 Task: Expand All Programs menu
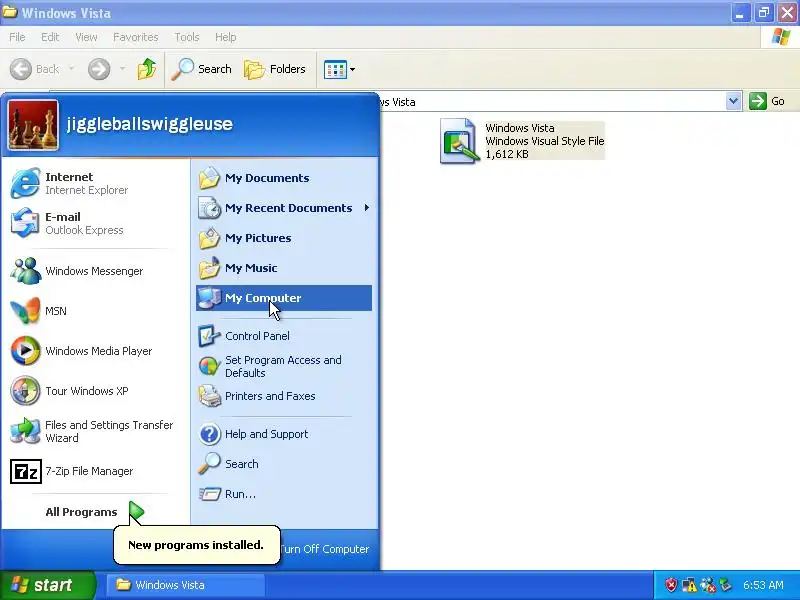(95, 512)
